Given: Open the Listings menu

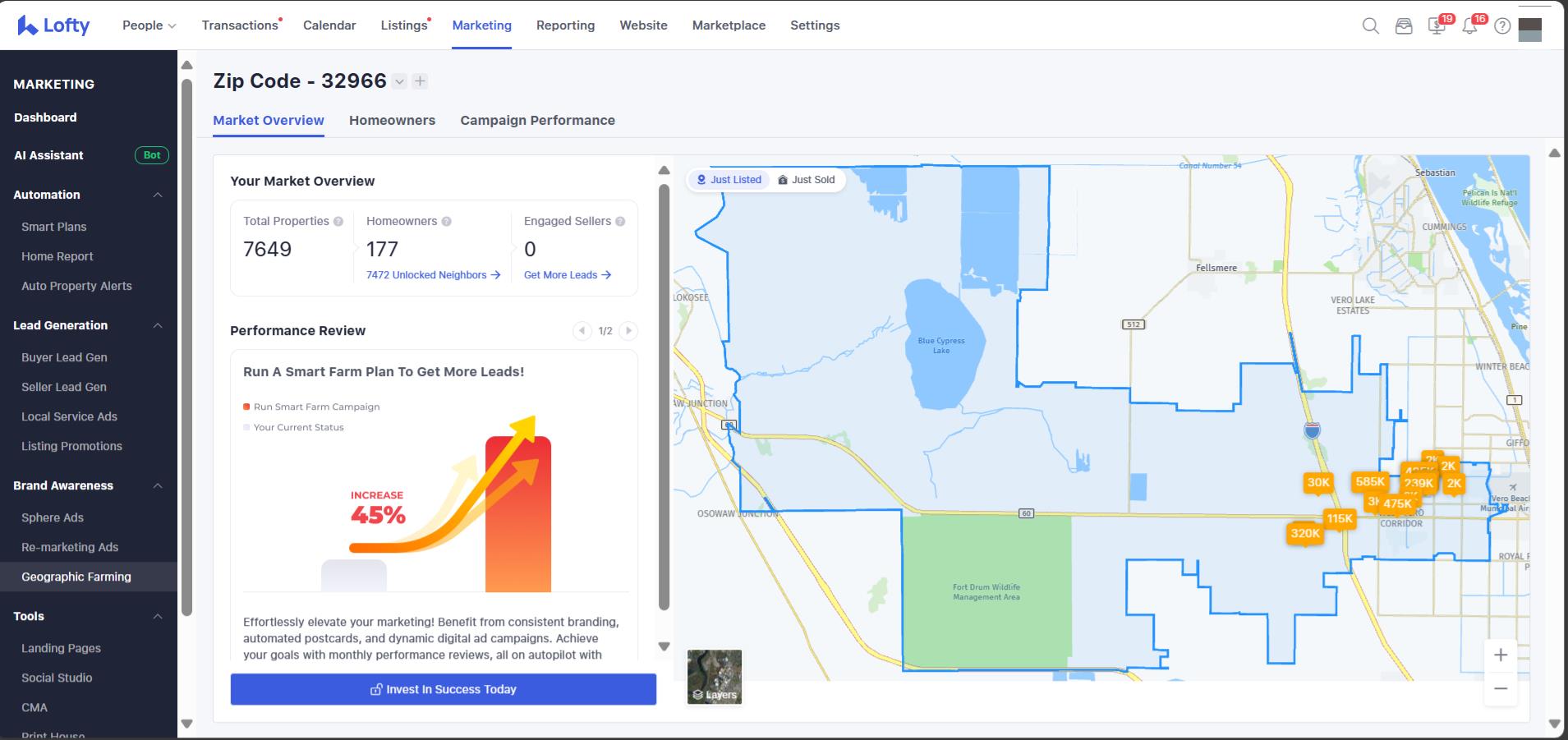Looking at the screenshot, I should click(404, 25).
